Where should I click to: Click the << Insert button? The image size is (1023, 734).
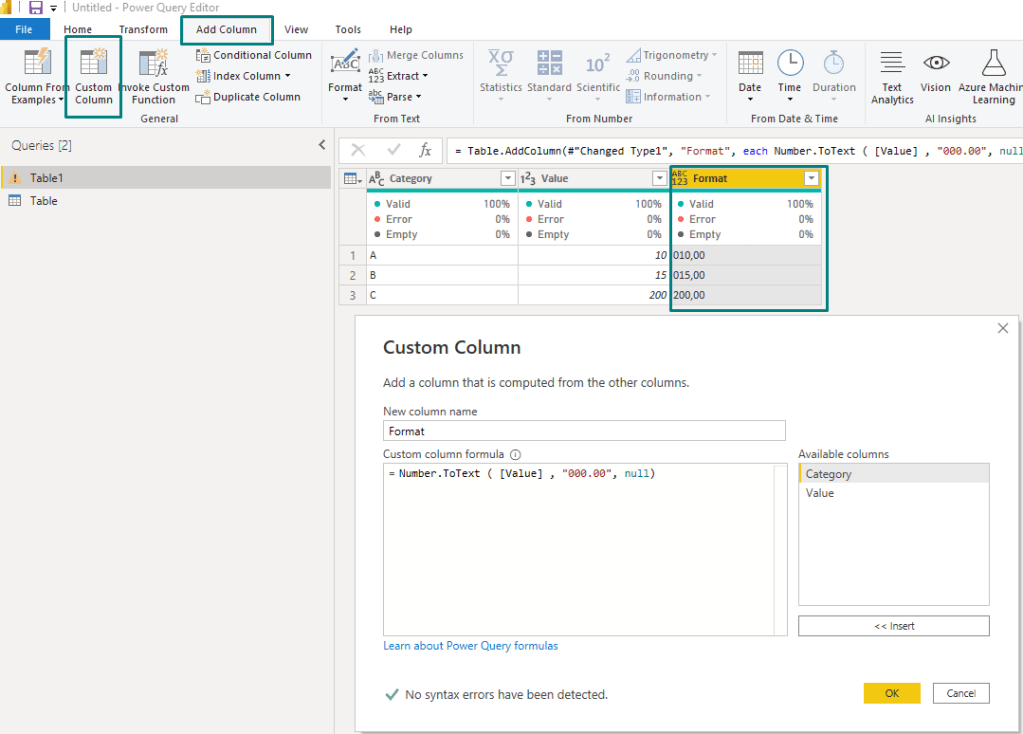click(x=893, y=626)
